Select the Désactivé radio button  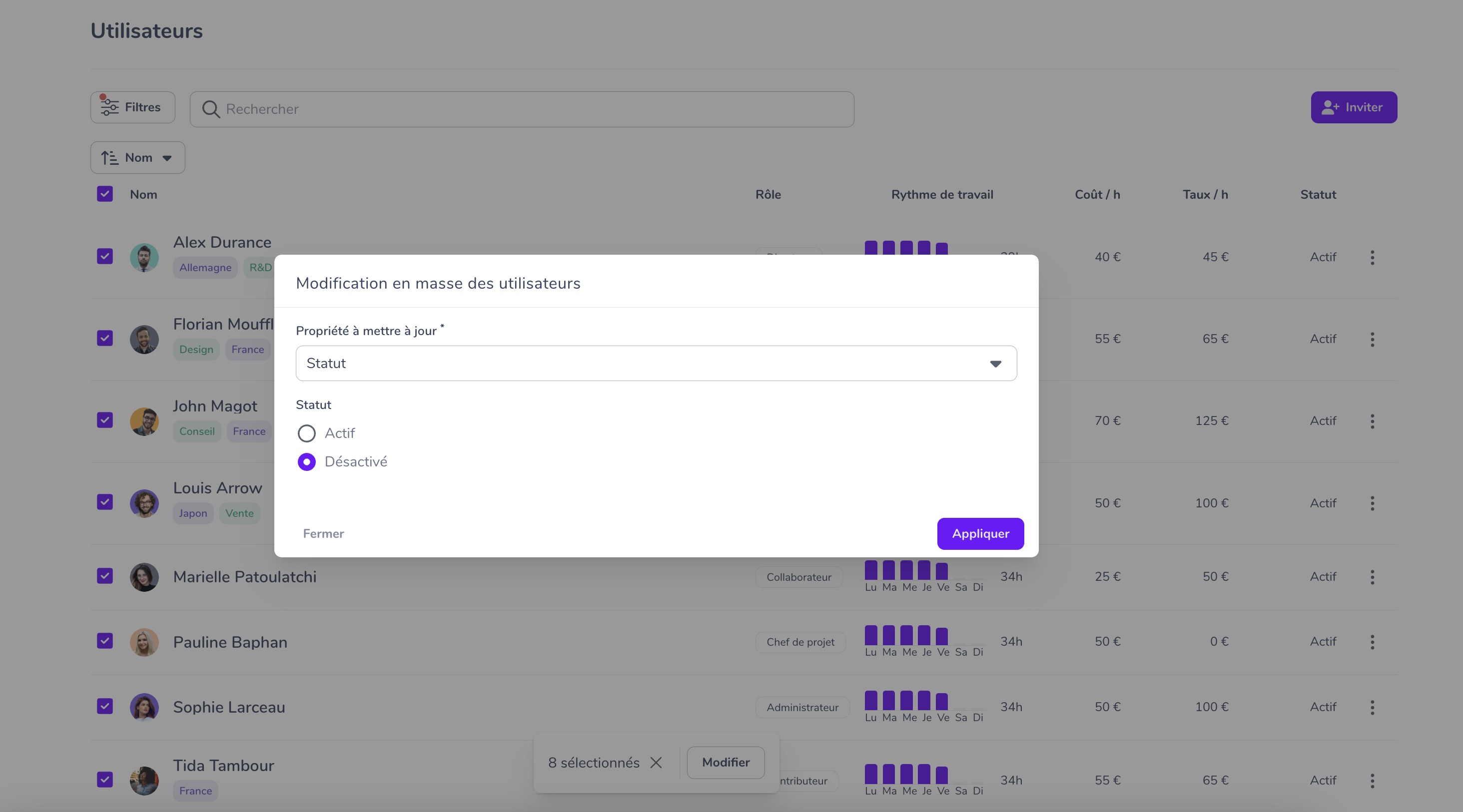(307, 462)
